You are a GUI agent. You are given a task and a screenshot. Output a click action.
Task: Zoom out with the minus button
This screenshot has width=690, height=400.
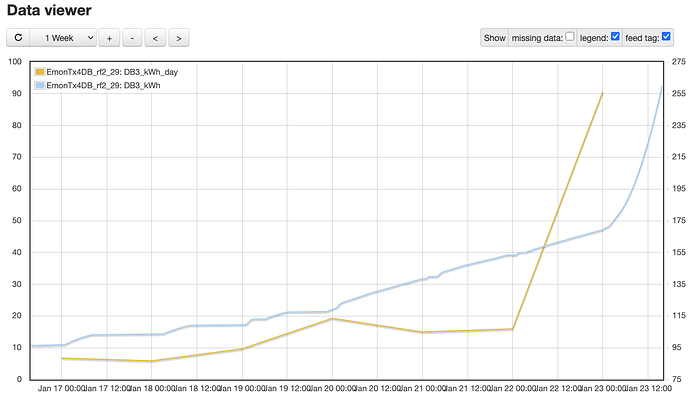pyautogui.click(x=132, y=38)
